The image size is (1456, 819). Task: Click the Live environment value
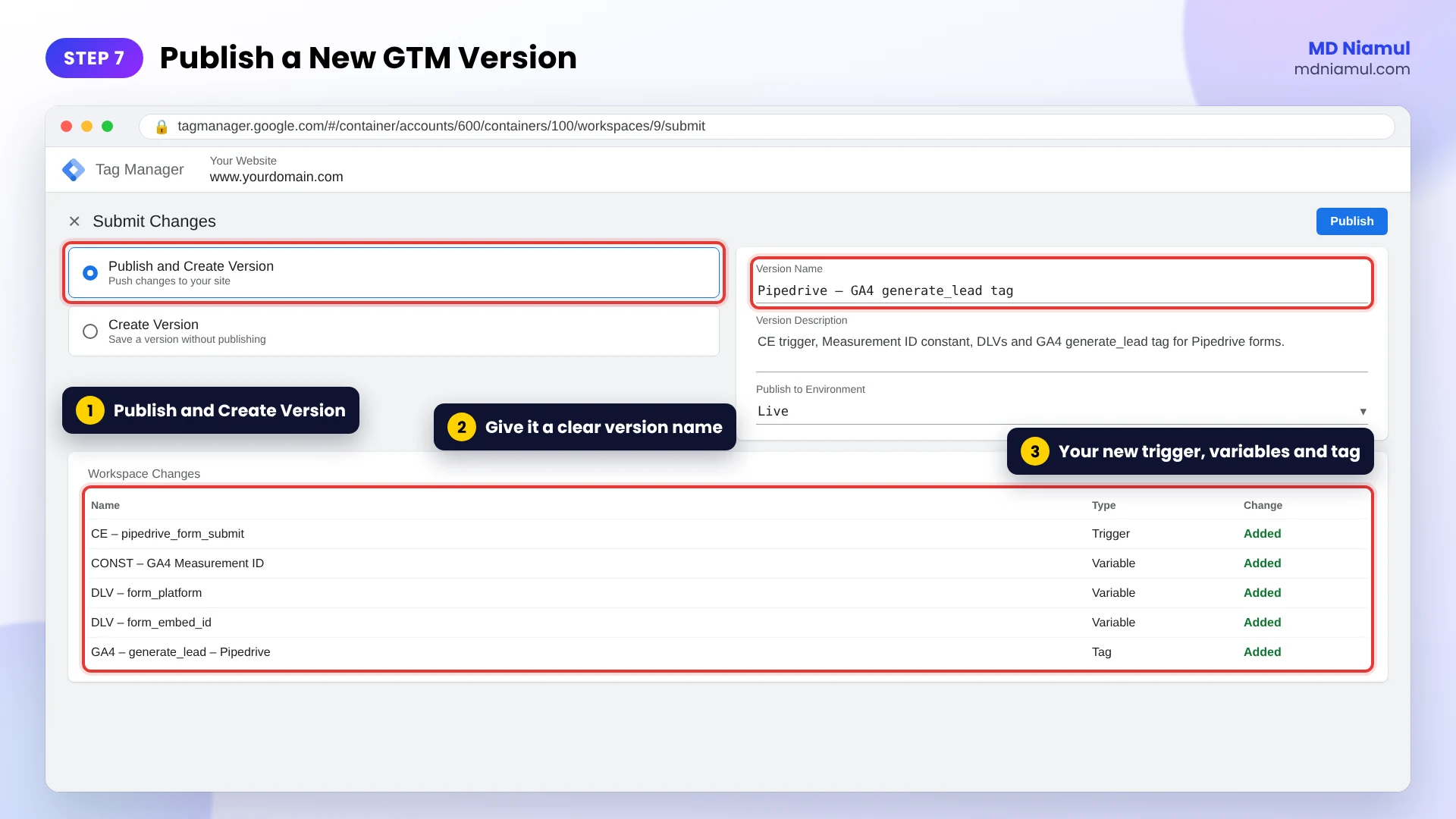pyautogui.click(x=773, y=412)
